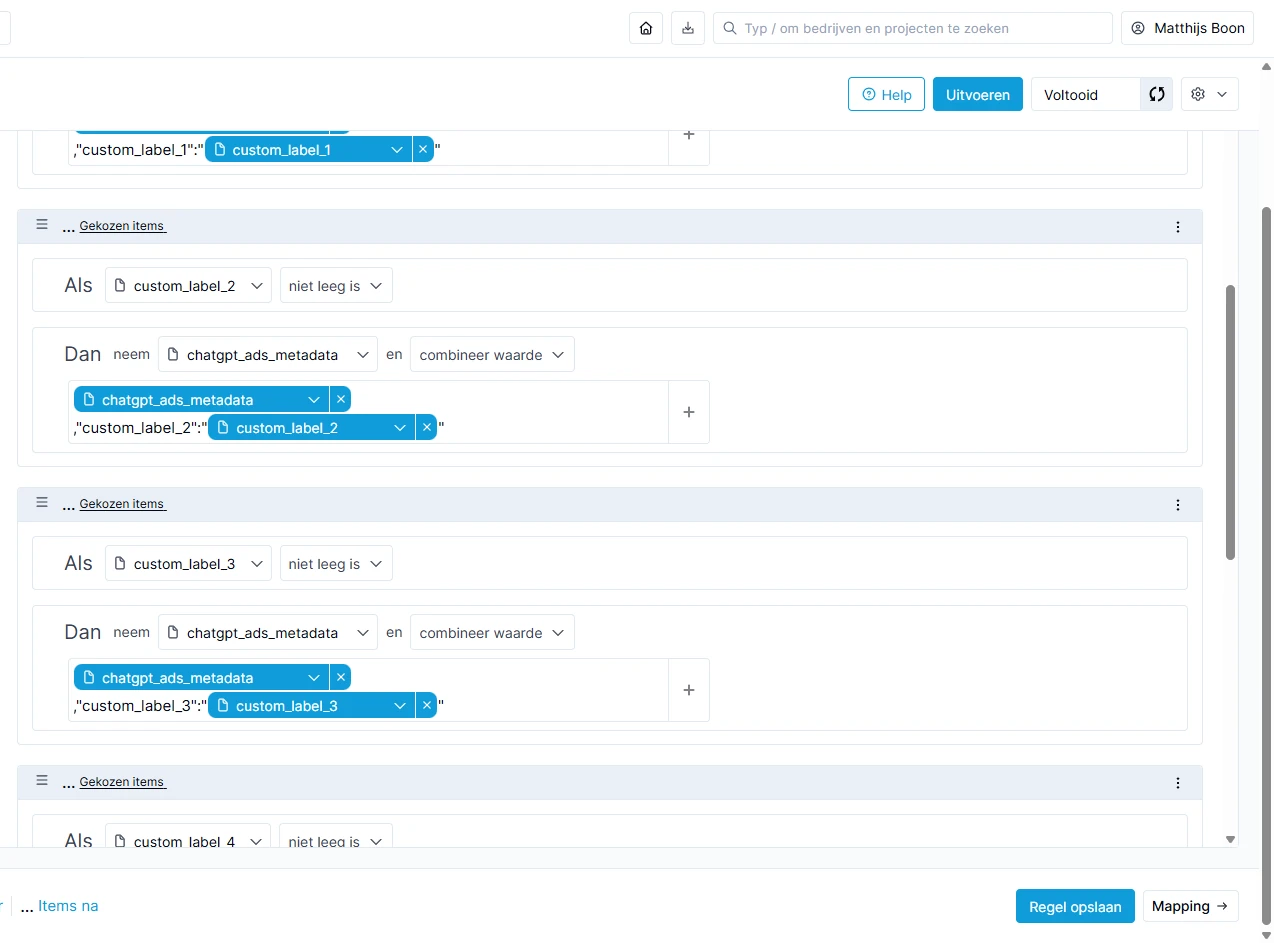Grab drag handle of custom_label_4 rule
The width and height of the screenshot is (1274, 943).
point(42,781)
